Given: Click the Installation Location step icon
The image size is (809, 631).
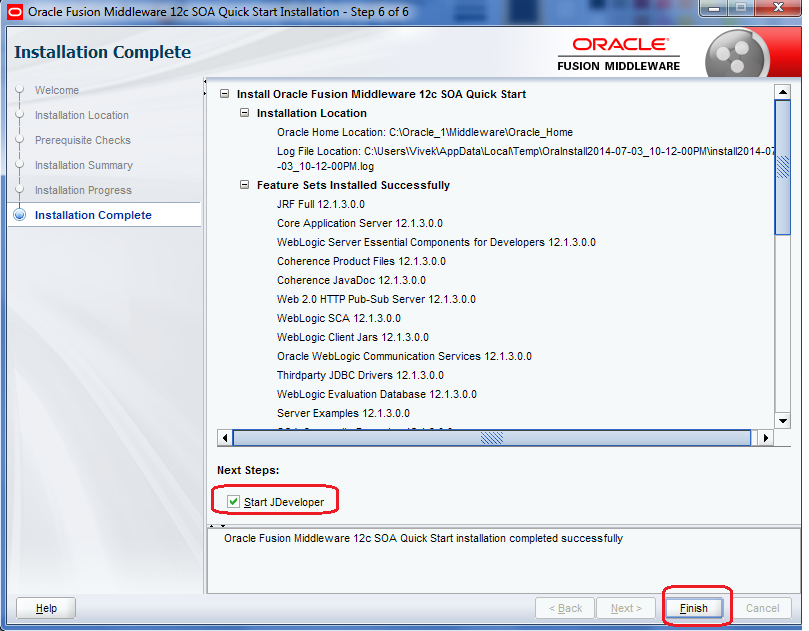Looking at the screenshot, I should (x=22, y=115).
